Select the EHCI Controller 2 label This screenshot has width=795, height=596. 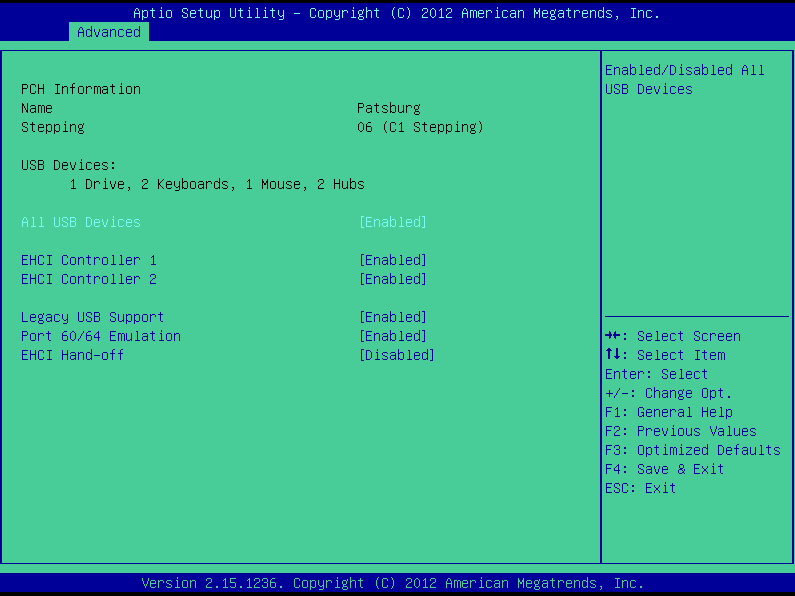[89, 279]
